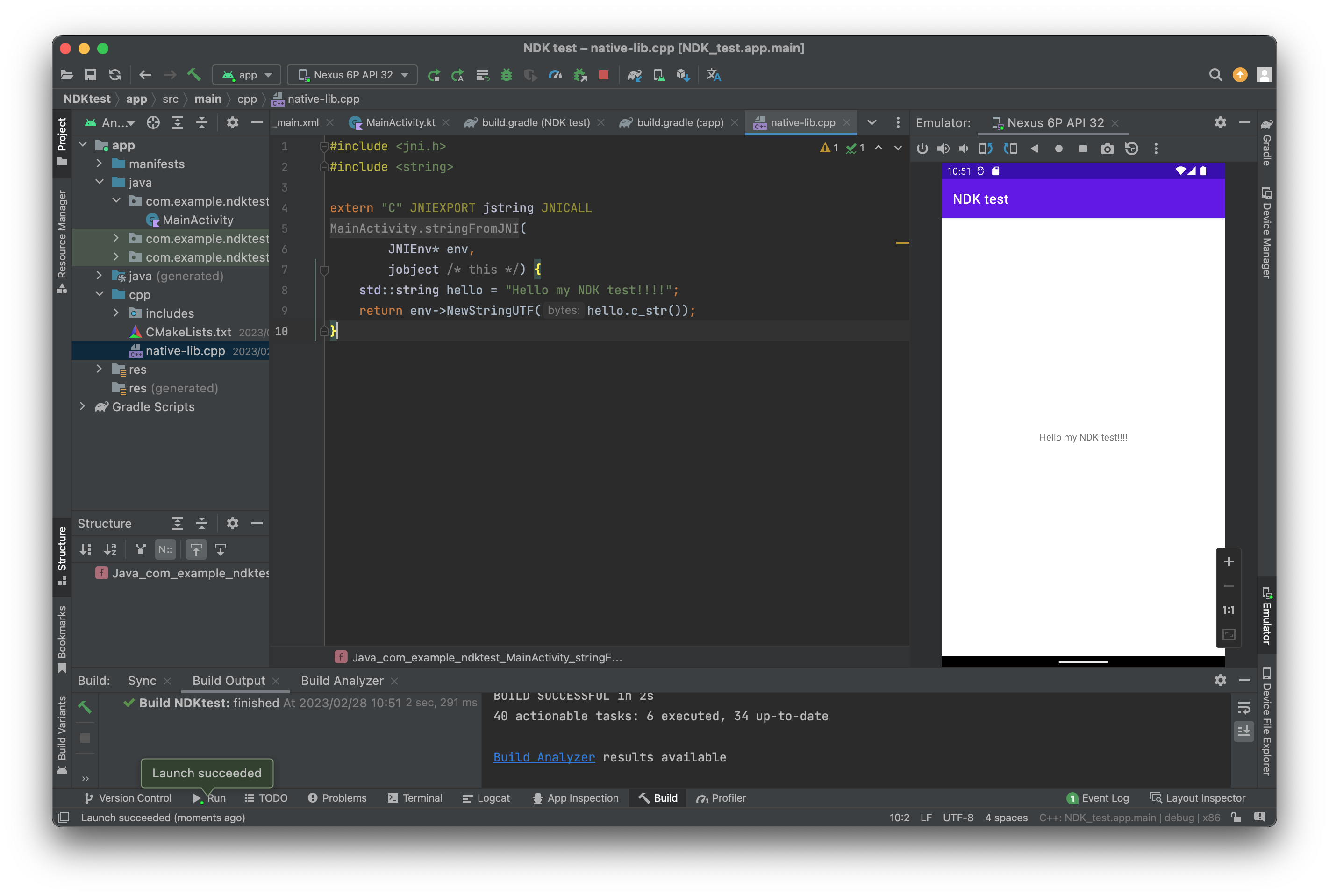Open the Build Analyzer tab

click(x=342, y=681)
